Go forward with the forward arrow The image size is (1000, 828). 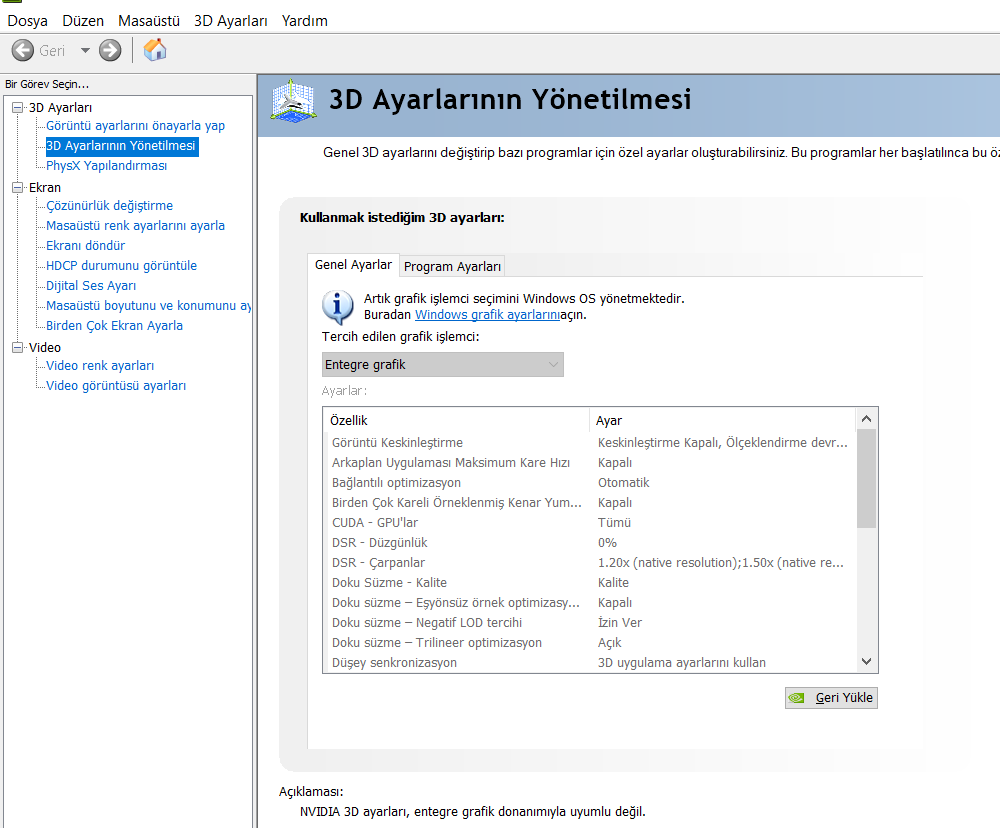click(110, 50)
